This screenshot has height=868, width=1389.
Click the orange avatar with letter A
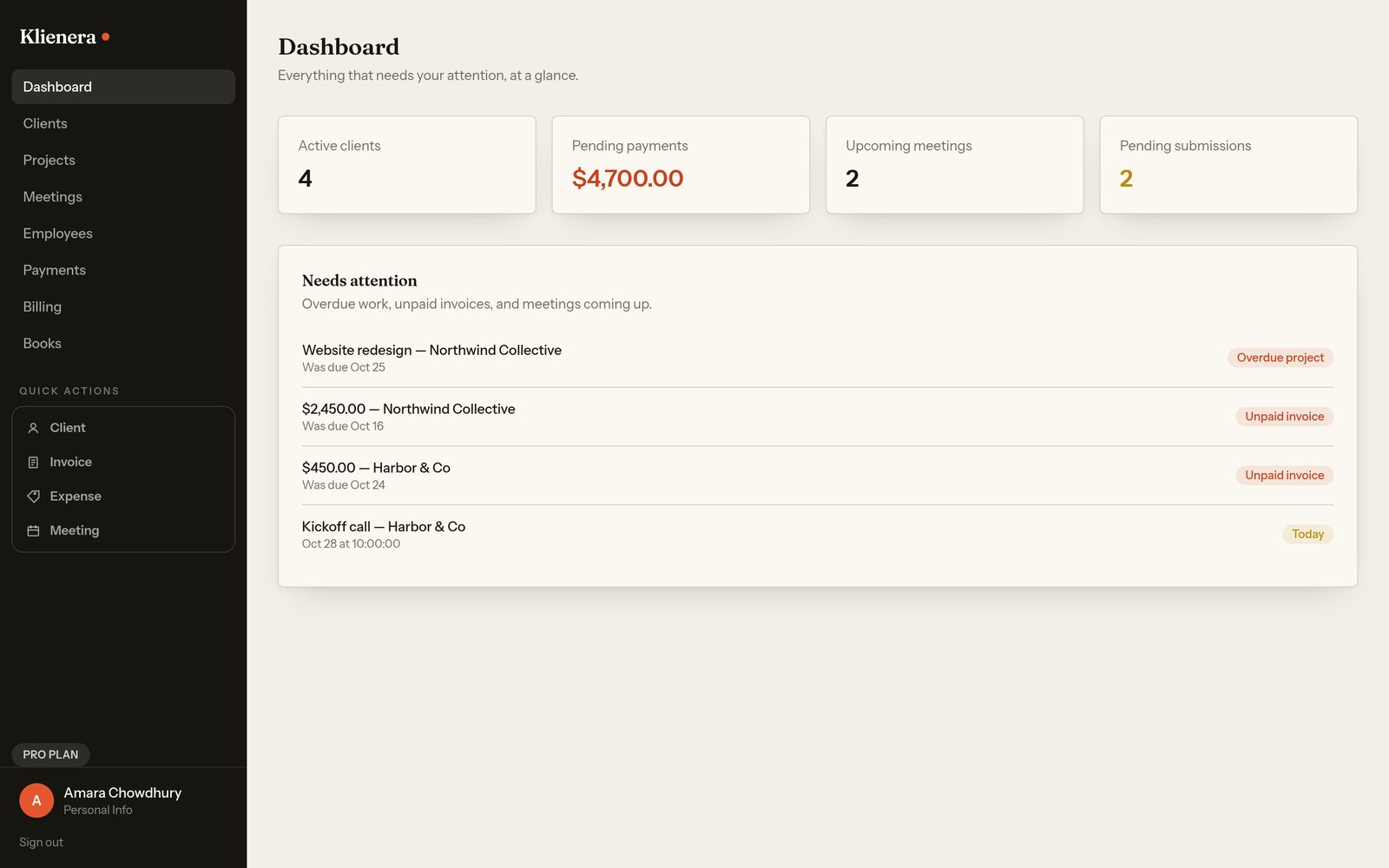36,800
